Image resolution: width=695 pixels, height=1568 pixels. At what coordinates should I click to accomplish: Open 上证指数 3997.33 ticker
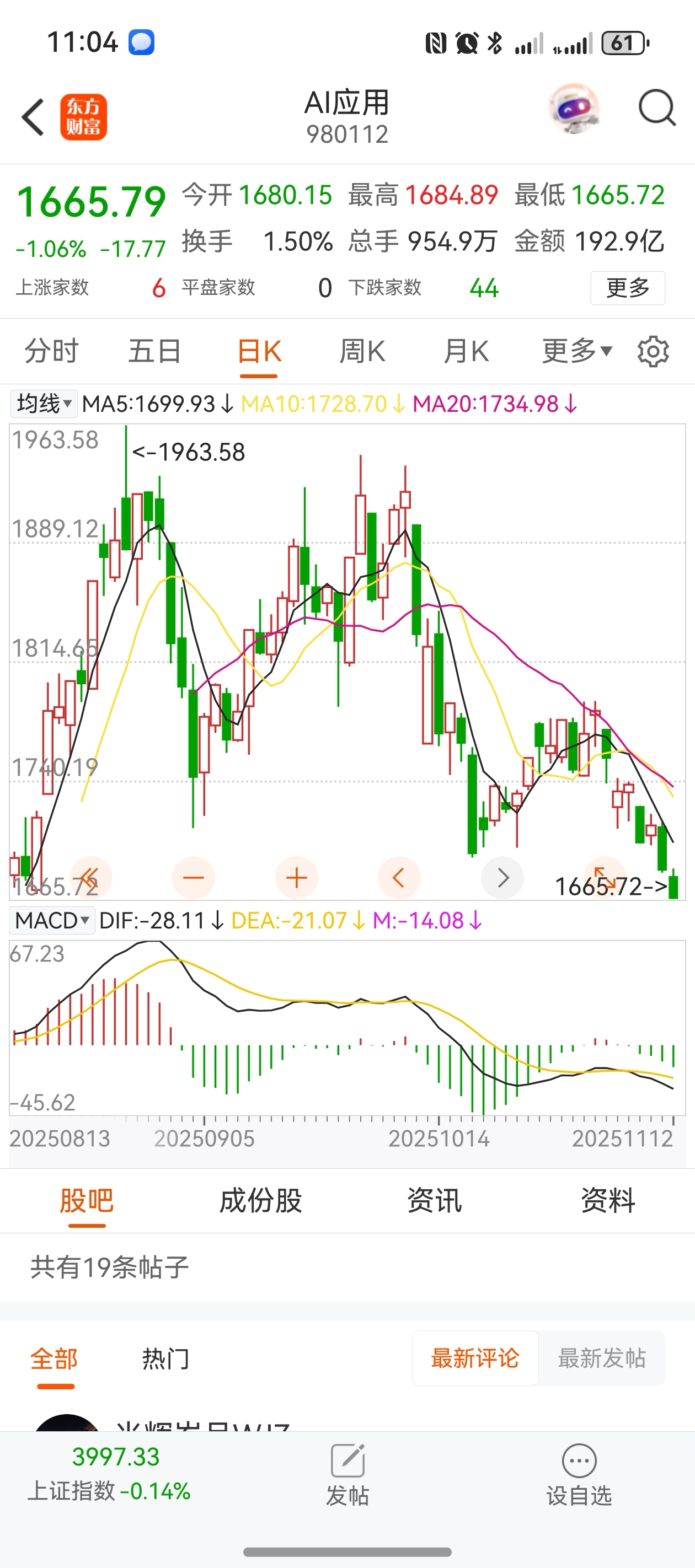[110, 1474]
